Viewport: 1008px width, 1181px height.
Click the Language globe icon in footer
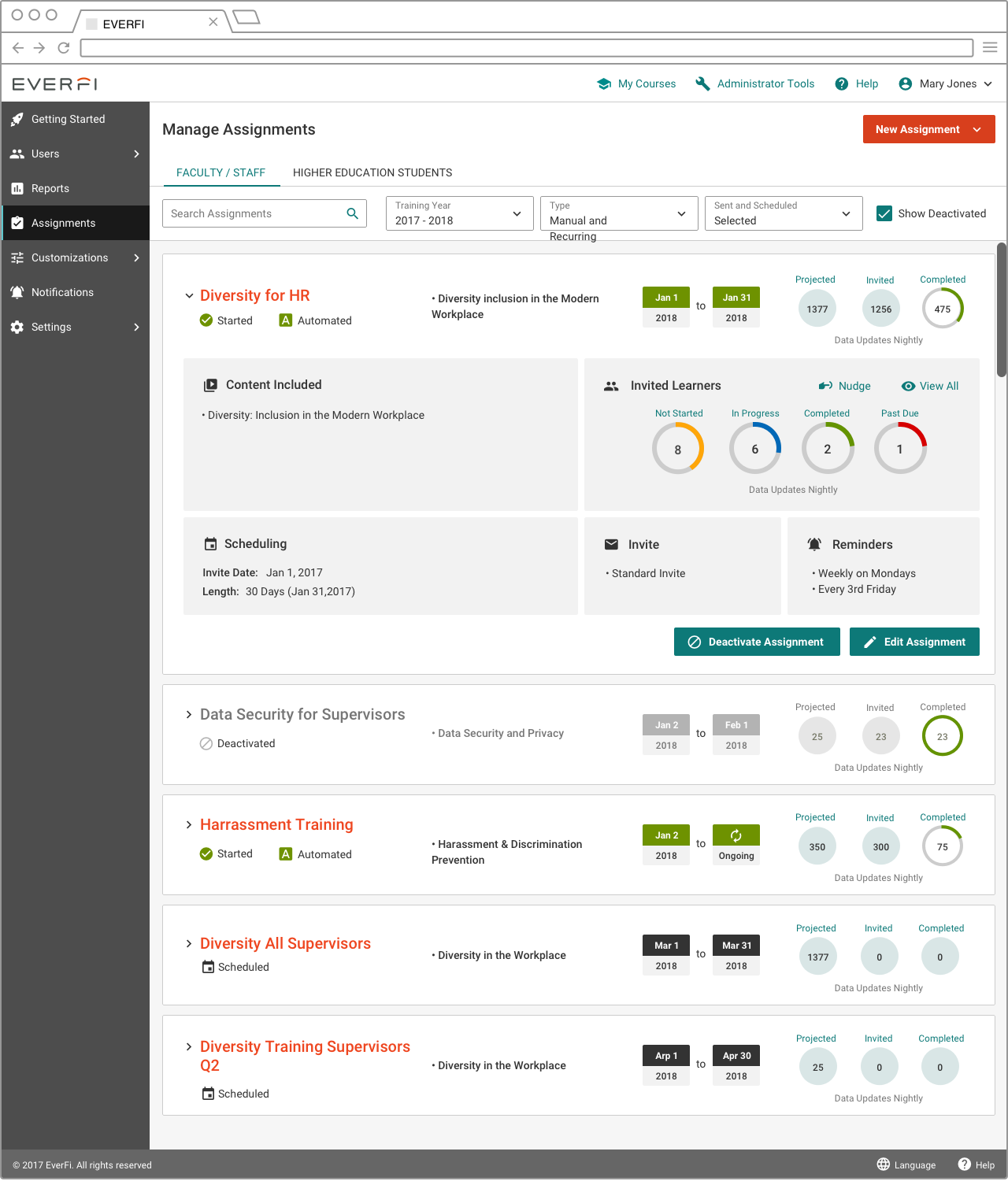[884, 1164]
